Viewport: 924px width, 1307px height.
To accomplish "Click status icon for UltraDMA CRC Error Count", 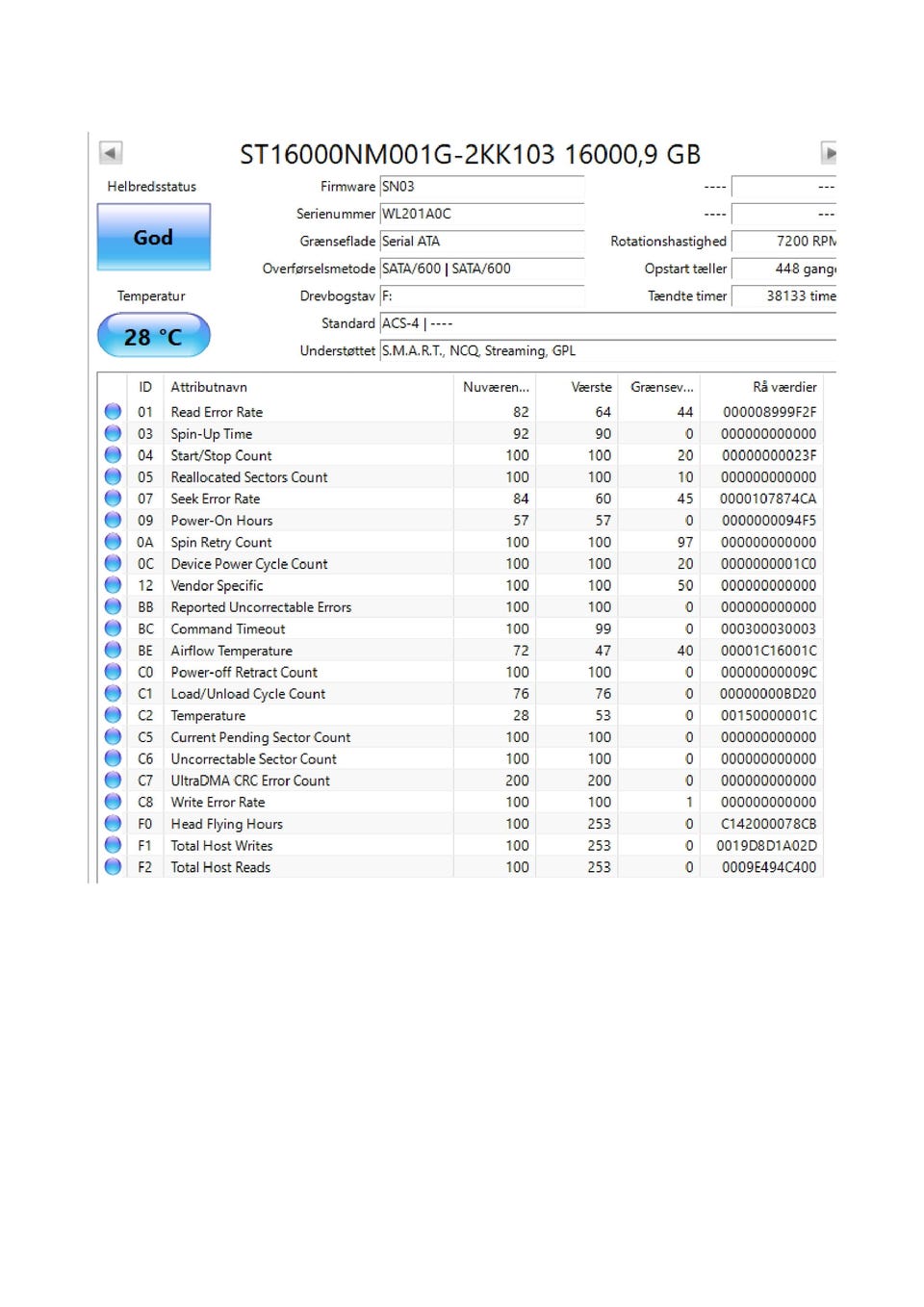I will pyautogui.click(x=113, y=780).
